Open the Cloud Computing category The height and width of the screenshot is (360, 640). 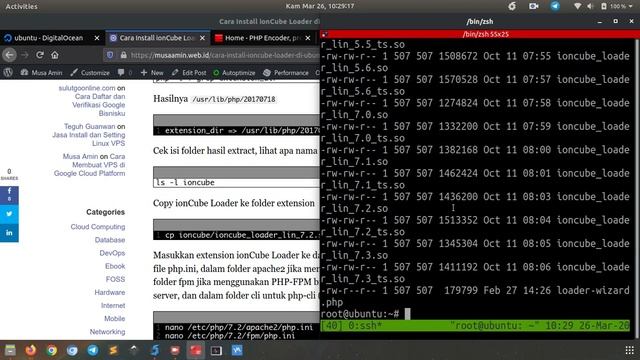(x=98, y=227)
